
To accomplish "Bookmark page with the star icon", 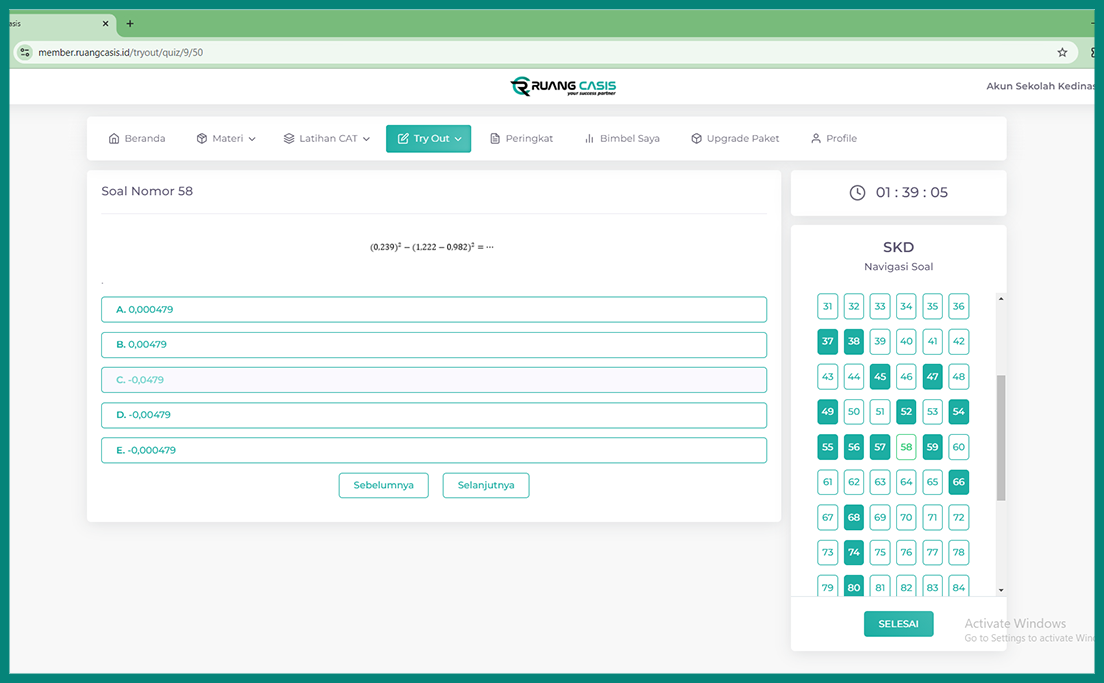I will tap(1062, 52).
